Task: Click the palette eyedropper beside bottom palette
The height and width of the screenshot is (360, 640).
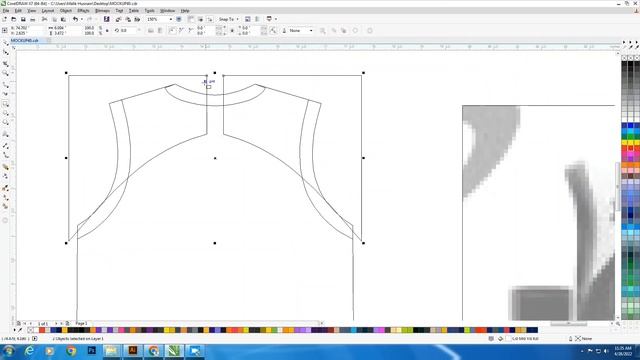Action: click(20, 330)
